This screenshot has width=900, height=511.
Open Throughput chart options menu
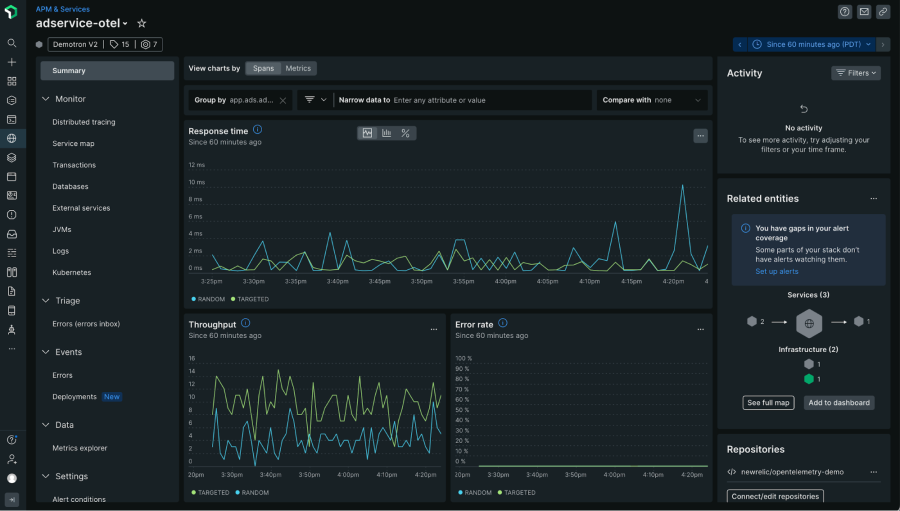(434, 330)
